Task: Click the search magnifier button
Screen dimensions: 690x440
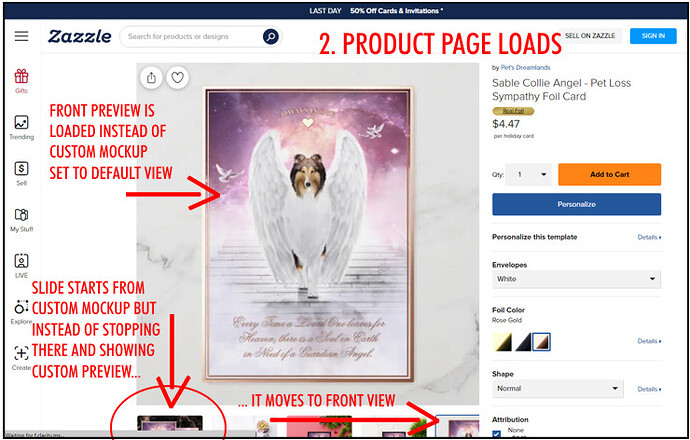Action: click(x=271, y=37)
